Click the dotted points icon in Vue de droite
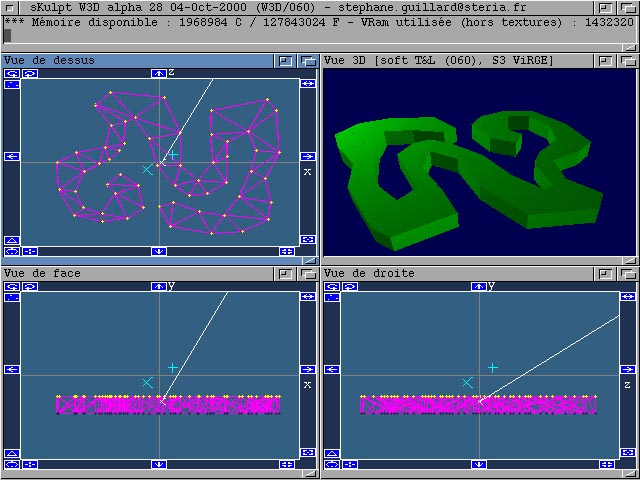 [x=332, y=297]
